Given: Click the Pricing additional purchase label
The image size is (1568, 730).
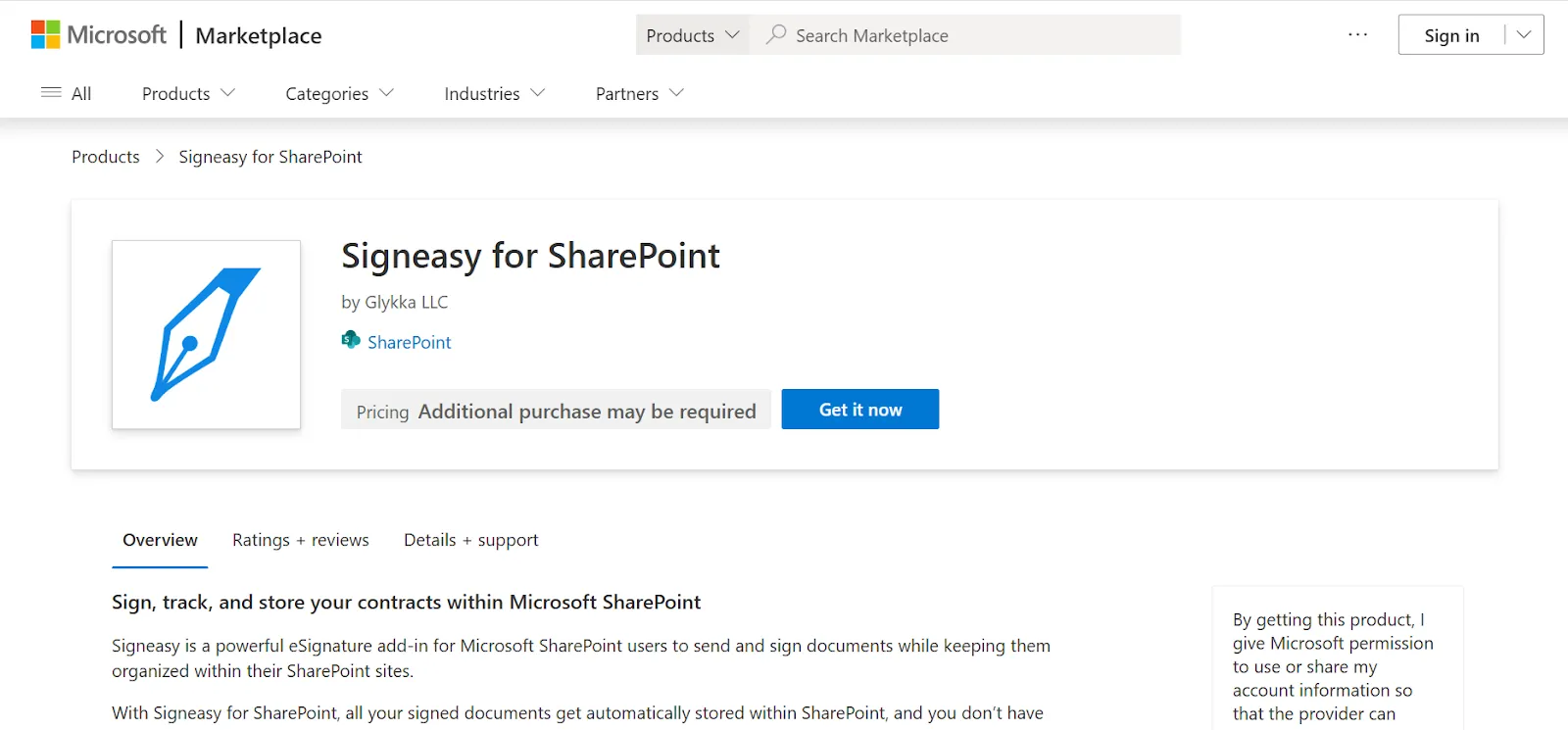Looking at the screenshot, I should click(x=556, y=411).
